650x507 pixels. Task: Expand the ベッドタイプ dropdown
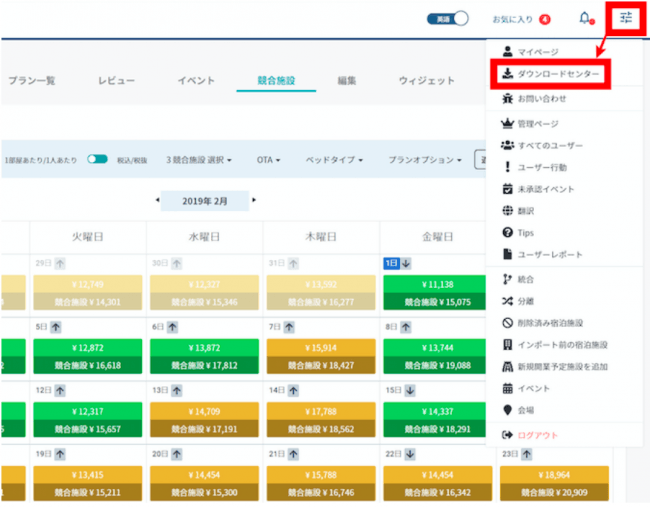pos(334,160)
